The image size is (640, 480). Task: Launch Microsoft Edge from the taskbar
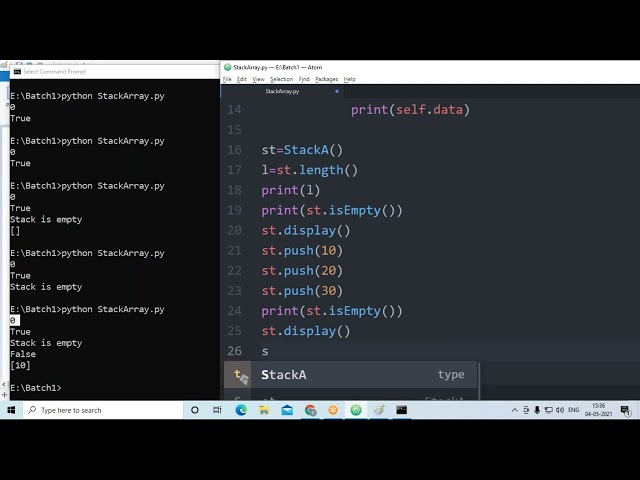pos(241,410)
